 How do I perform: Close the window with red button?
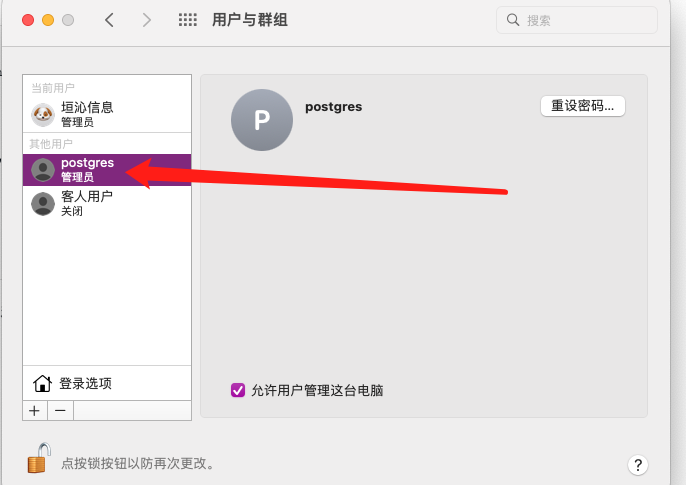click(x=28, y=20)
